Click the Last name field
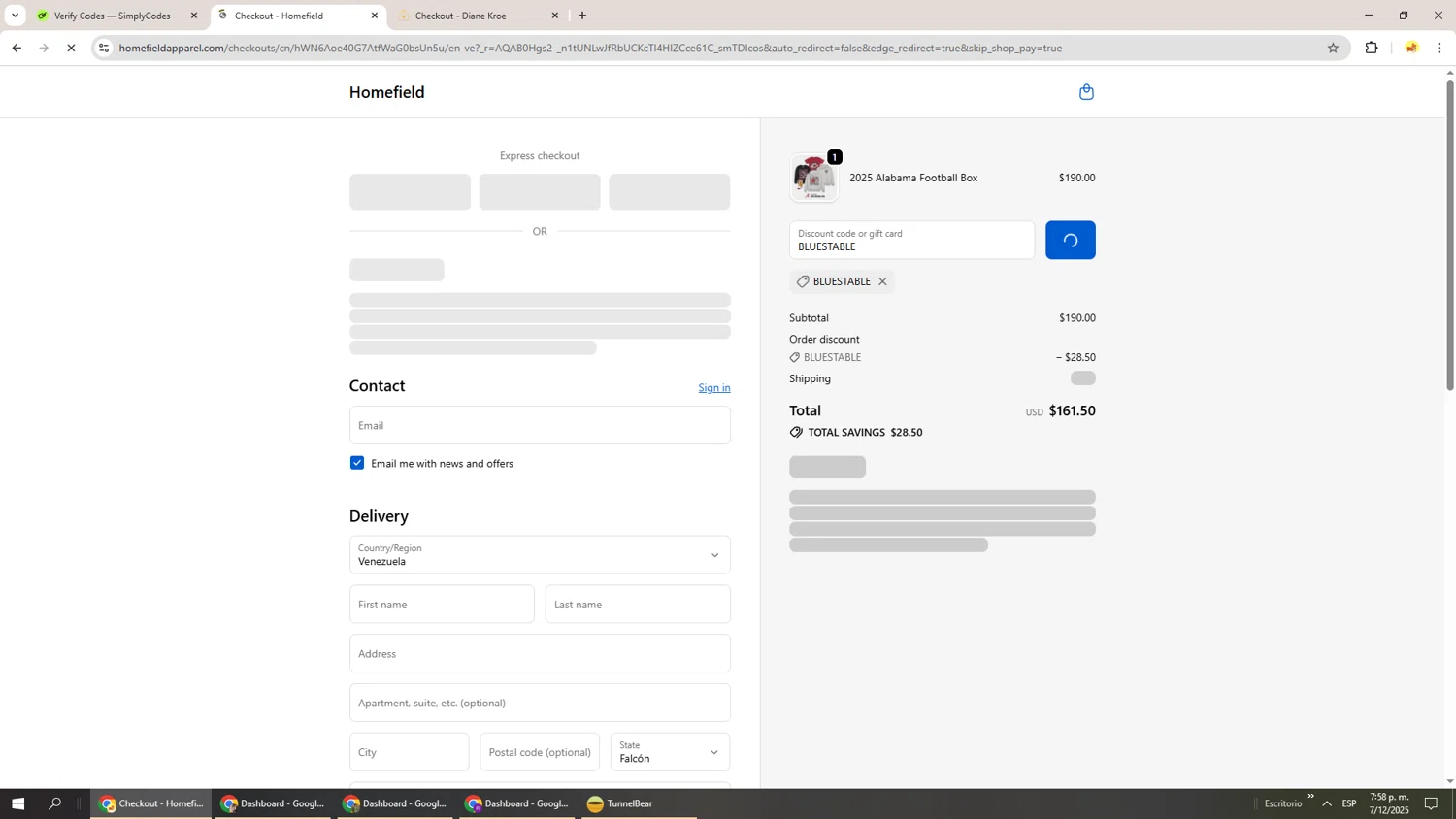 click(638, 605)
